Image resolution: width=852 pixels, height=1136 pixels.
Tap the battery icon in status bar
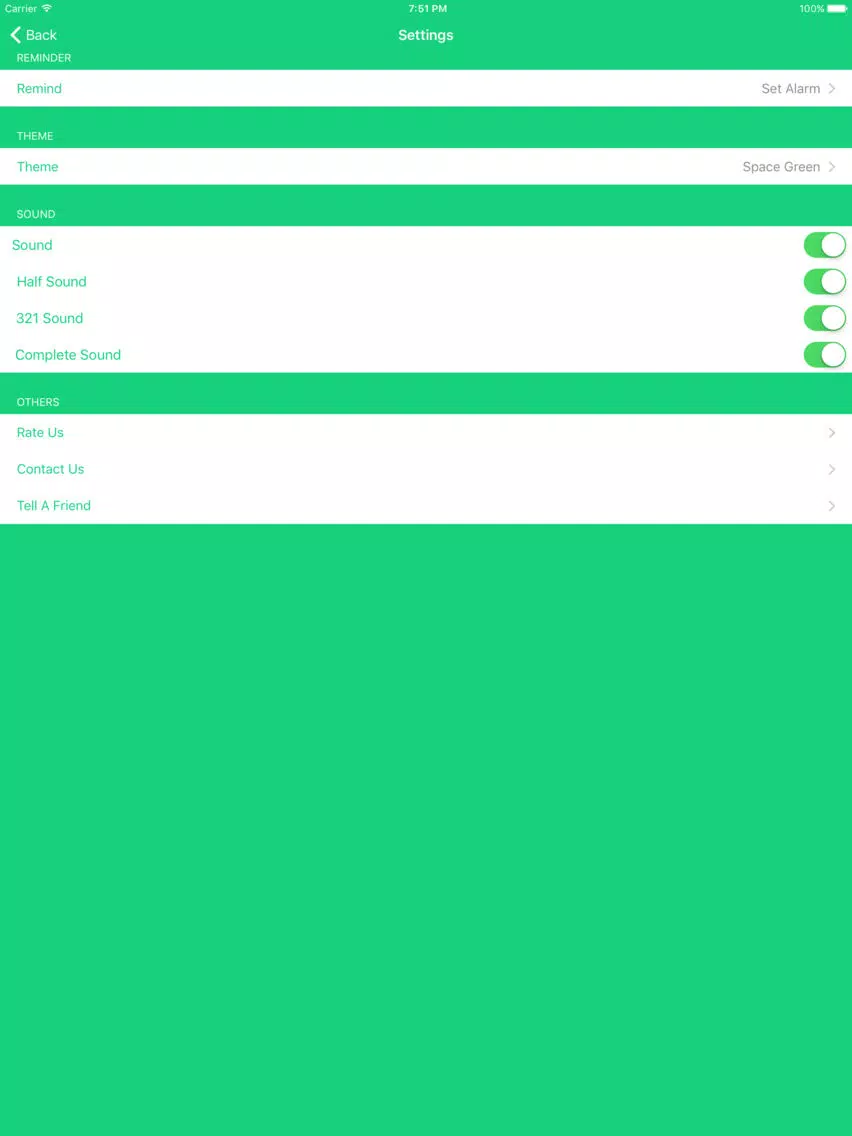point(837,9)
